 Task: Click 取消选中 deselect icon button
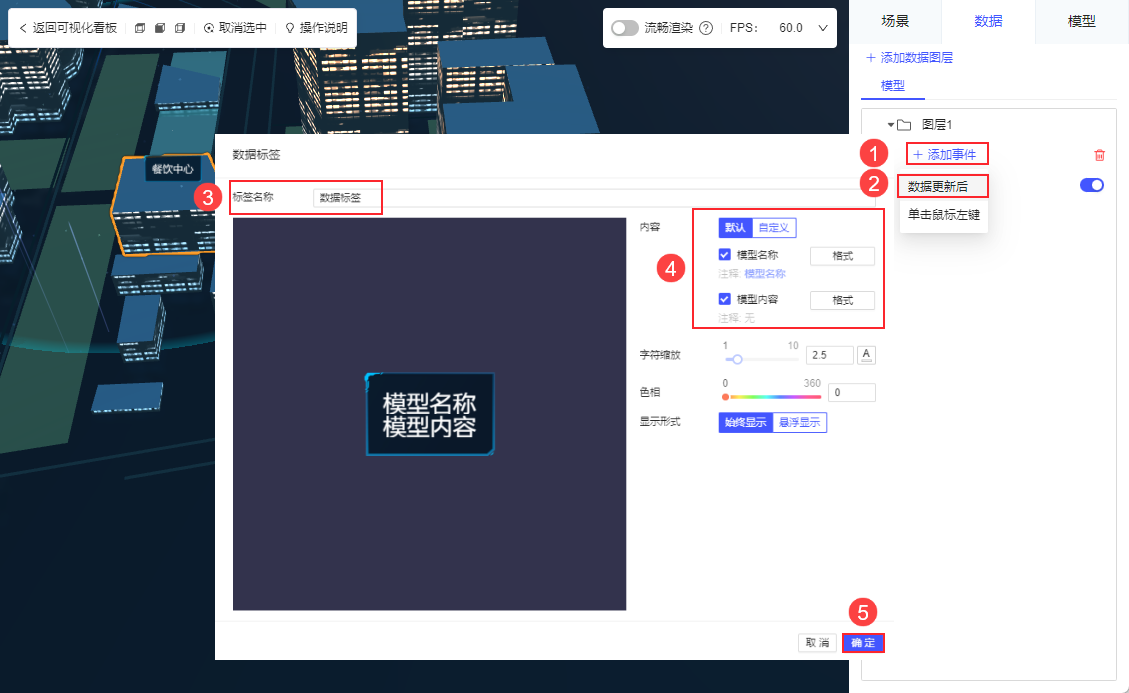(235, 28)
